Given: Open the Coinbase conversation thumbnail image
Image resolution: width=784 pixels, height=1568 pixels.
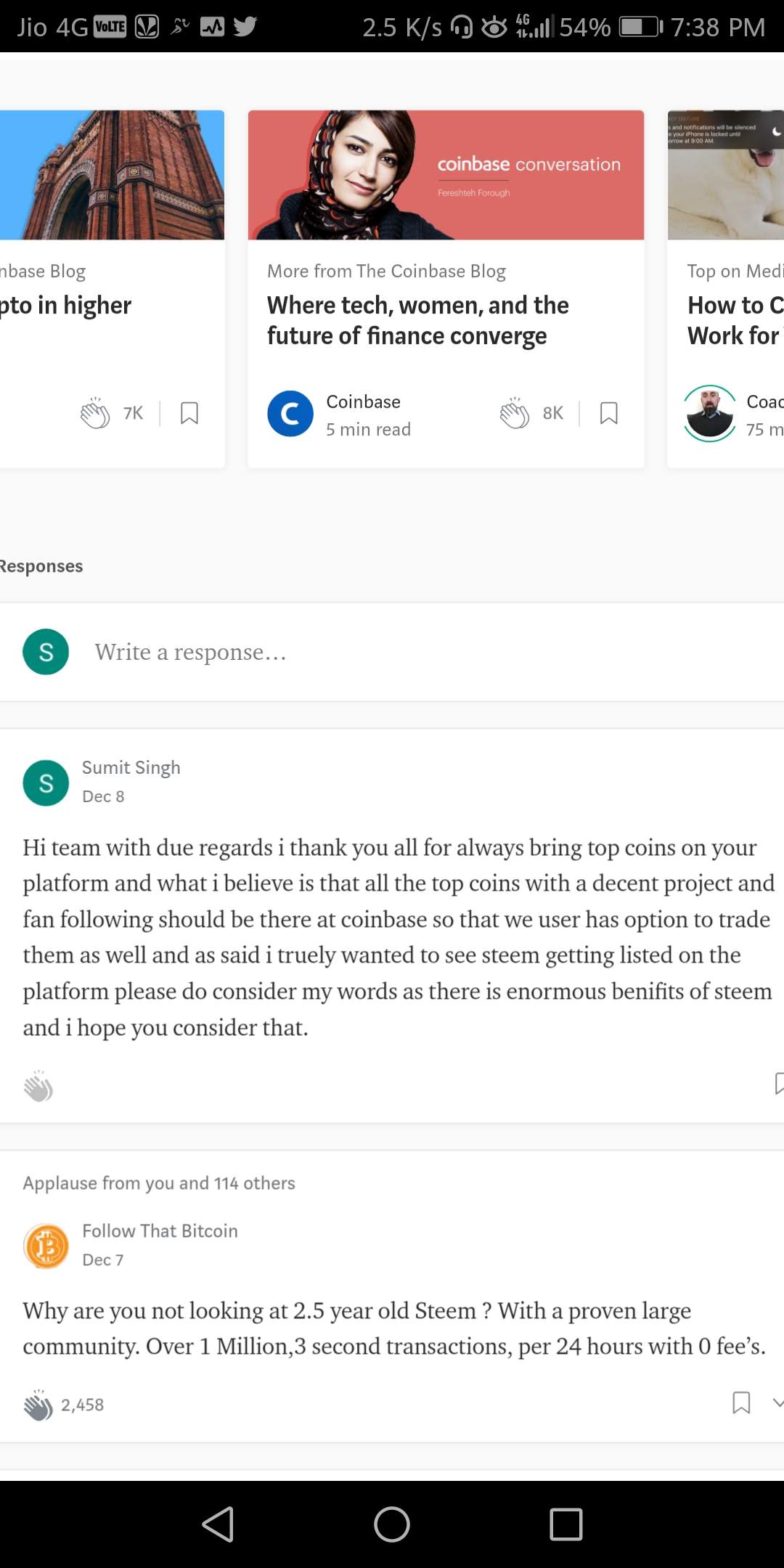Looking at the screenshot, I should click(x=446, y=175).
